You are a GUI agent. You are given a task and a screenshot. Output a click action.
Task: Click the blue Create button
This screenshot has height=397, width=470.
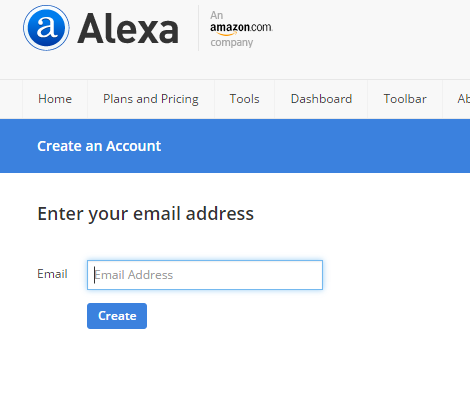point(117,316)
